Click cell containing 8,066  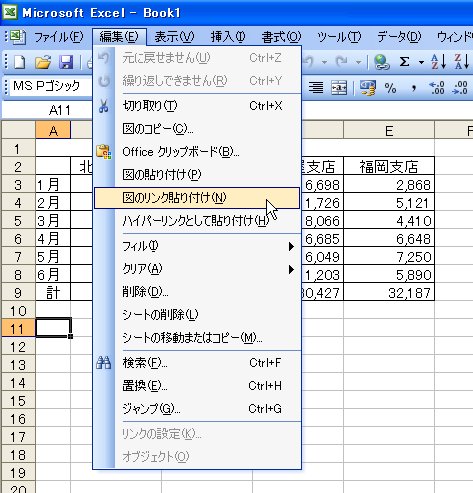point(322,220)
